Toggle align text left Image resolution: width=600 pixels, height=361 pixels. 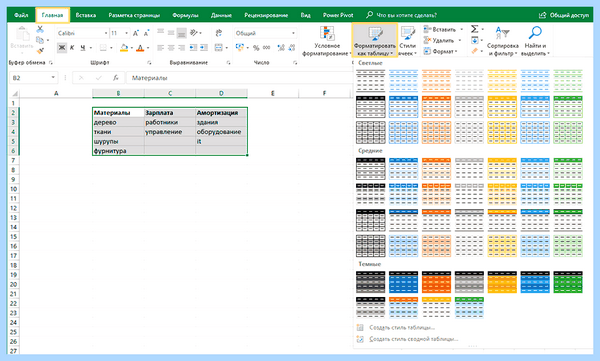pyautogui.click(x=160, y=47)
